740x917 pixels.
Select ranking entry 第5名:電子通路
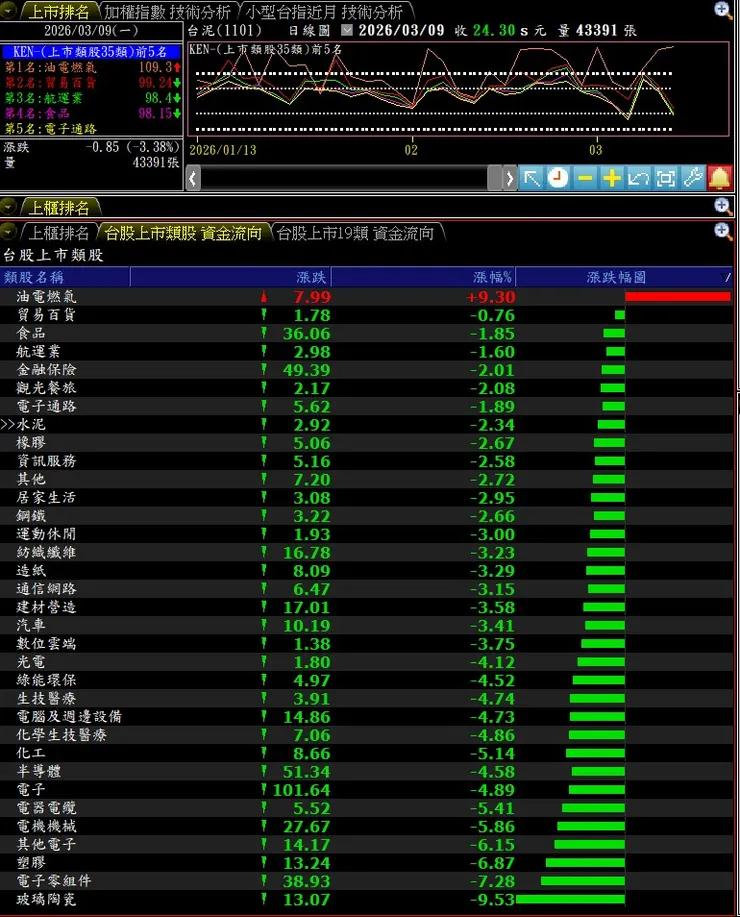92,128
